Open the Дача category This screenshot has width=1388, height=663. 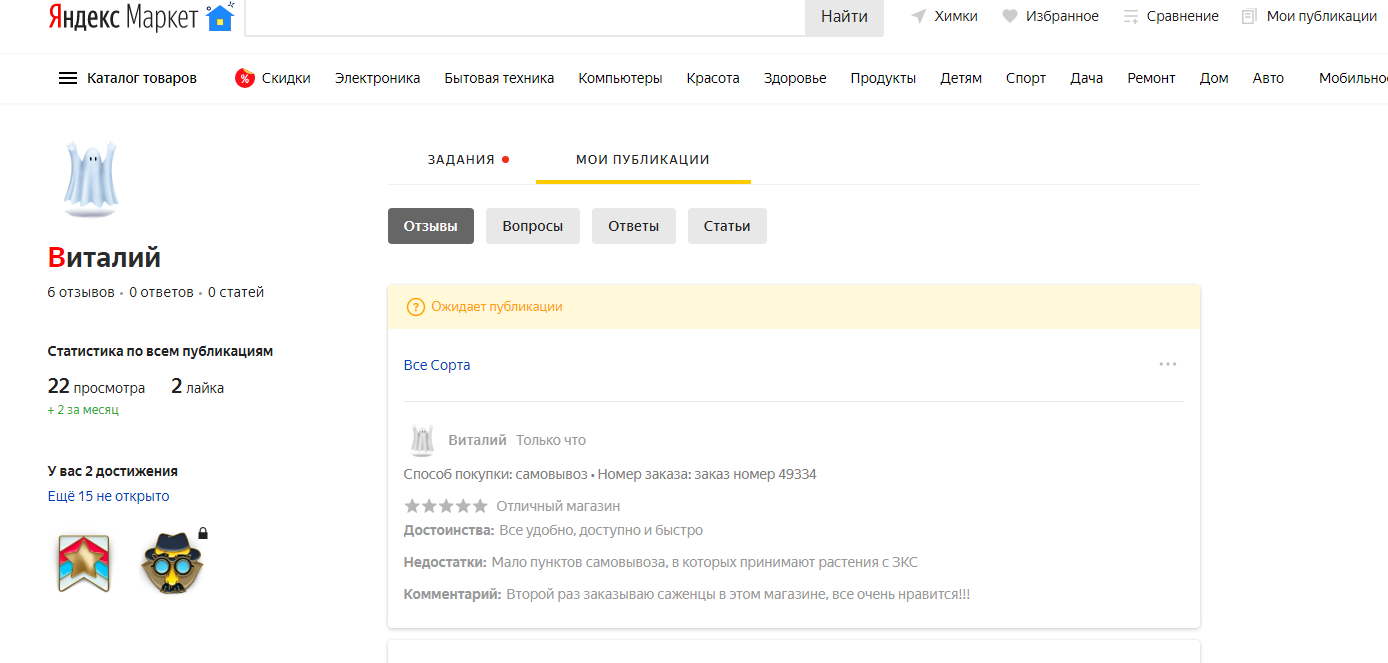[x=1087, y=78]
